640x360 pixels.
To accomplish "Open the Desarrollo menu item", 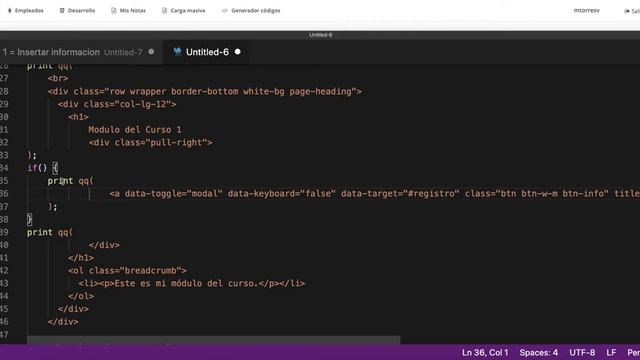I will (x=77, y=11).
